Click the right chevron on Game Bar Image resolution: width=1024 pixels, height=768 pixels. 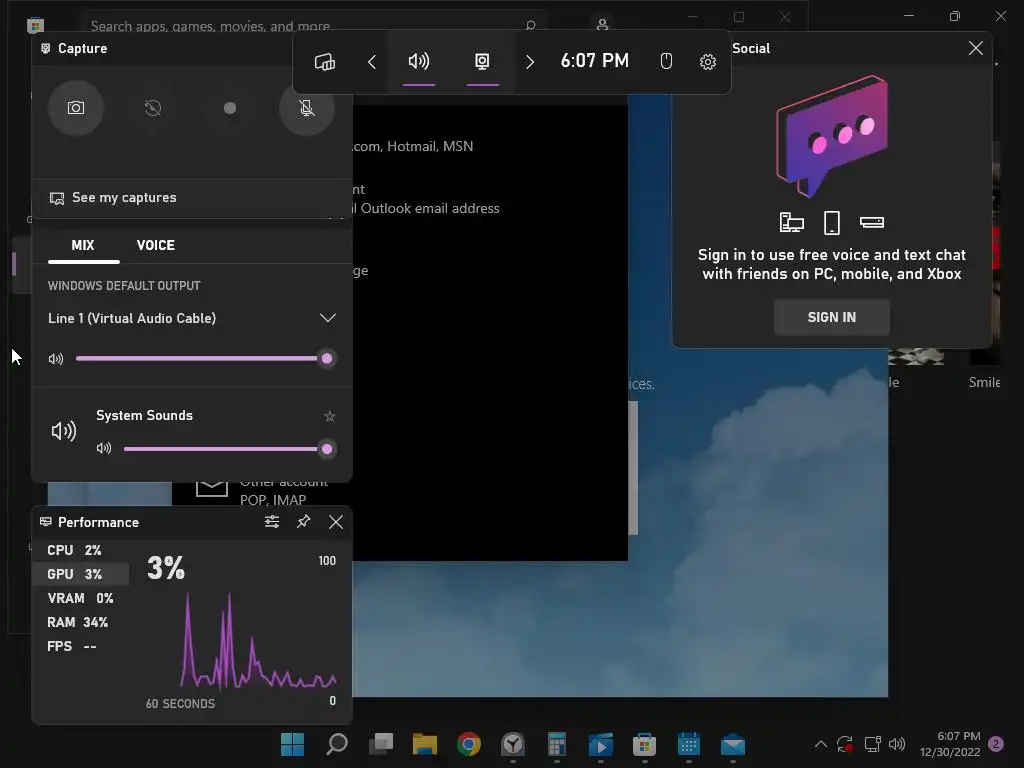[x=530, y=62]
